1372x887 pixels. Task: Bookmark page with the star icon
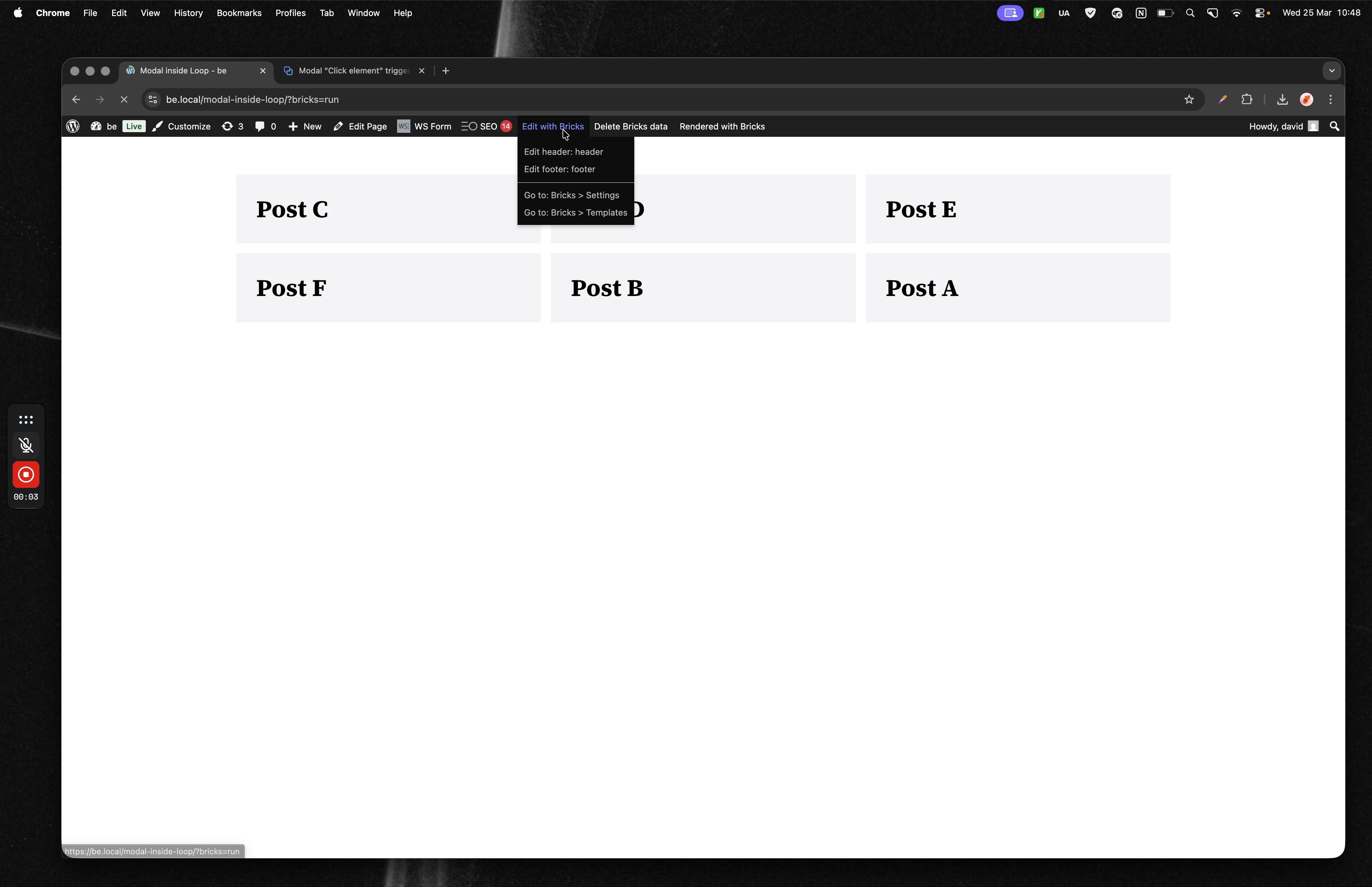click(x=1189, y=100)
